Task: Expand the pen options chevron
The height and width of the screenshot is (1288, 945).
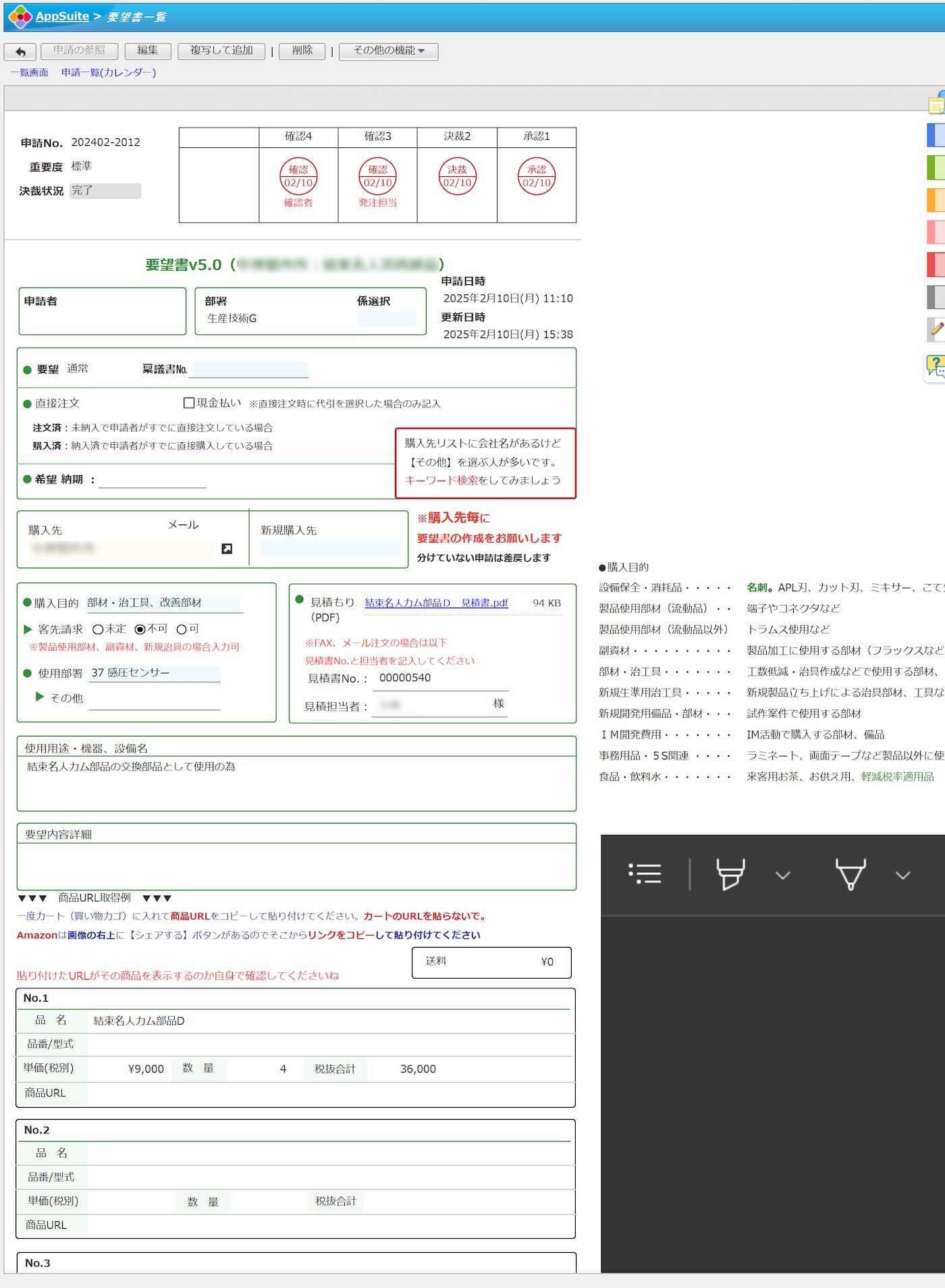Action: point(902,876)
